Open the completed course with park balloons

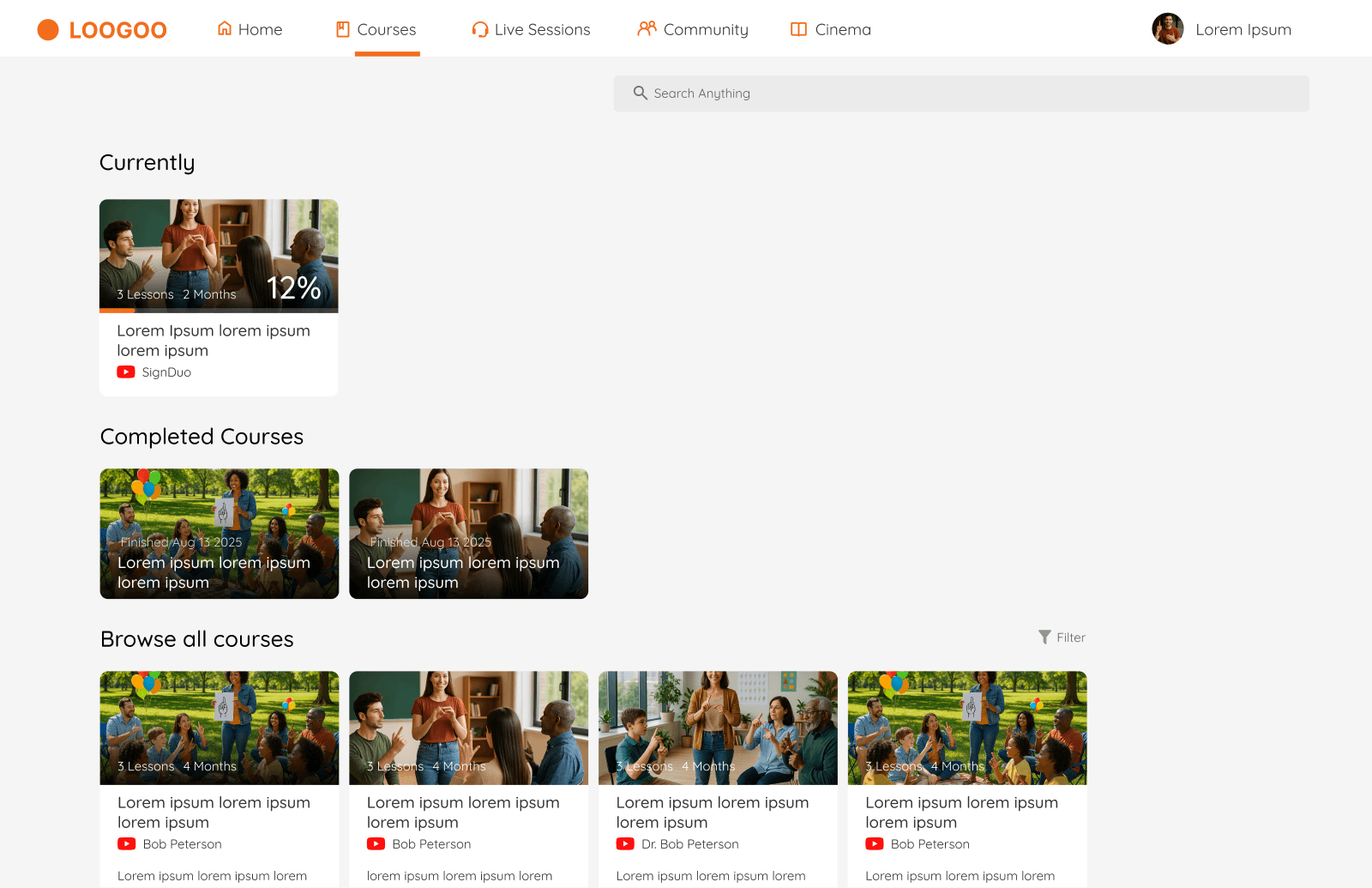click(x=220, y=534)
